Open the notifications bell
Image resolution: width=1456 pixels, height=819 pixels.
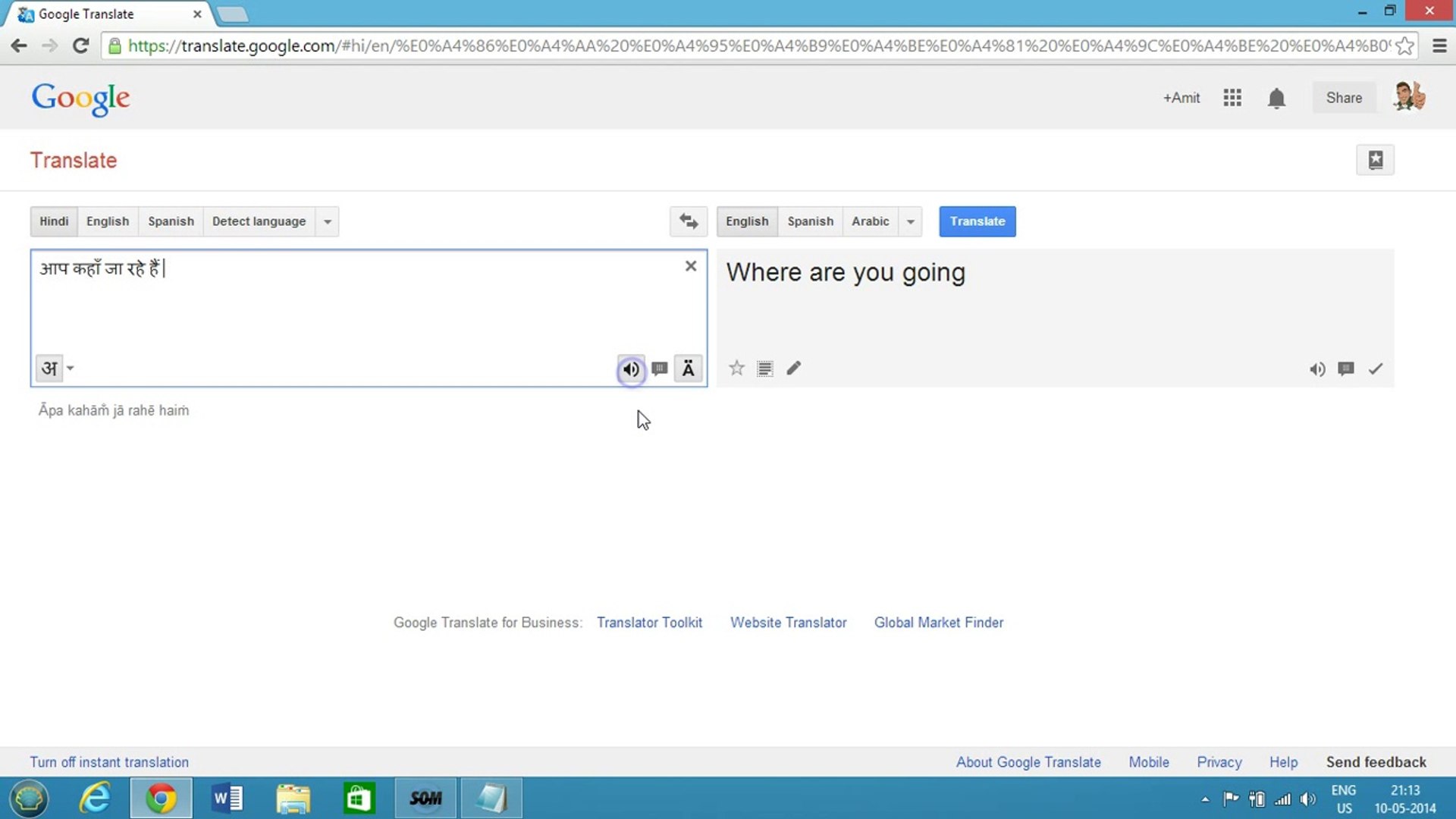[x=1276, y=98]
